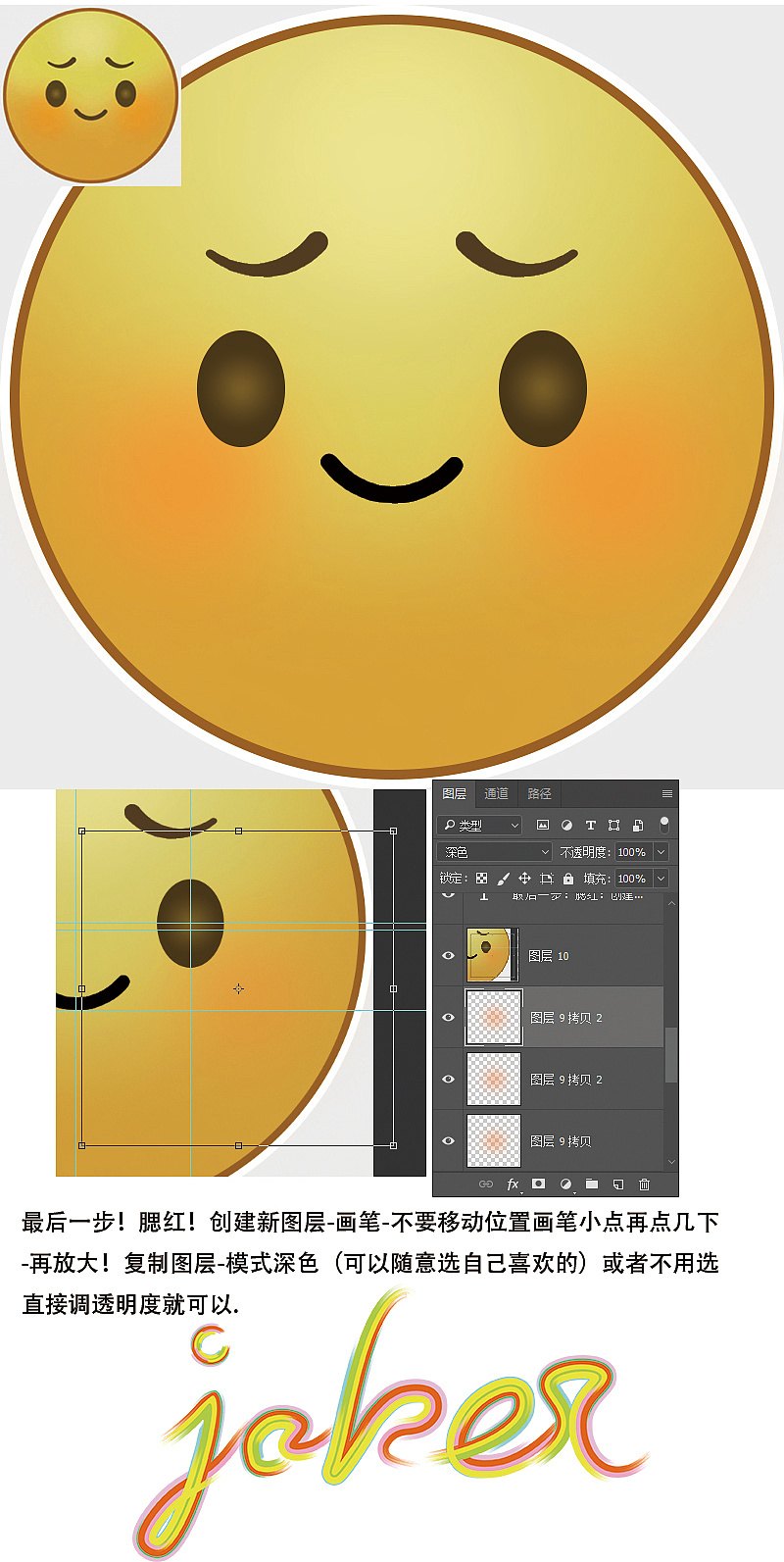784x1562 pixels.
Task: Click the text layer T icon
Action: [484, 896]
